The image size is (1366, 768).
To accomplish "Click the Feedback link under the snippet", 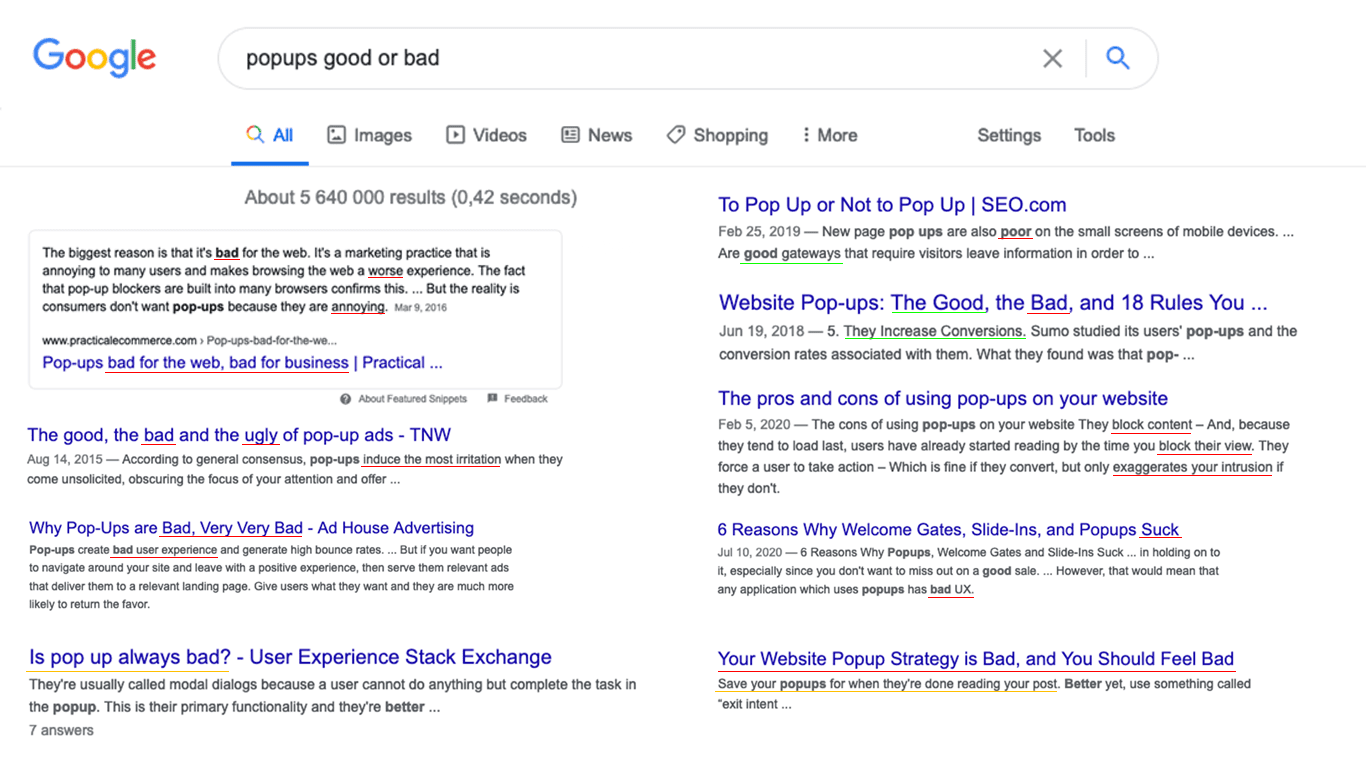I will pyautogui.click(x=525, y=399).
